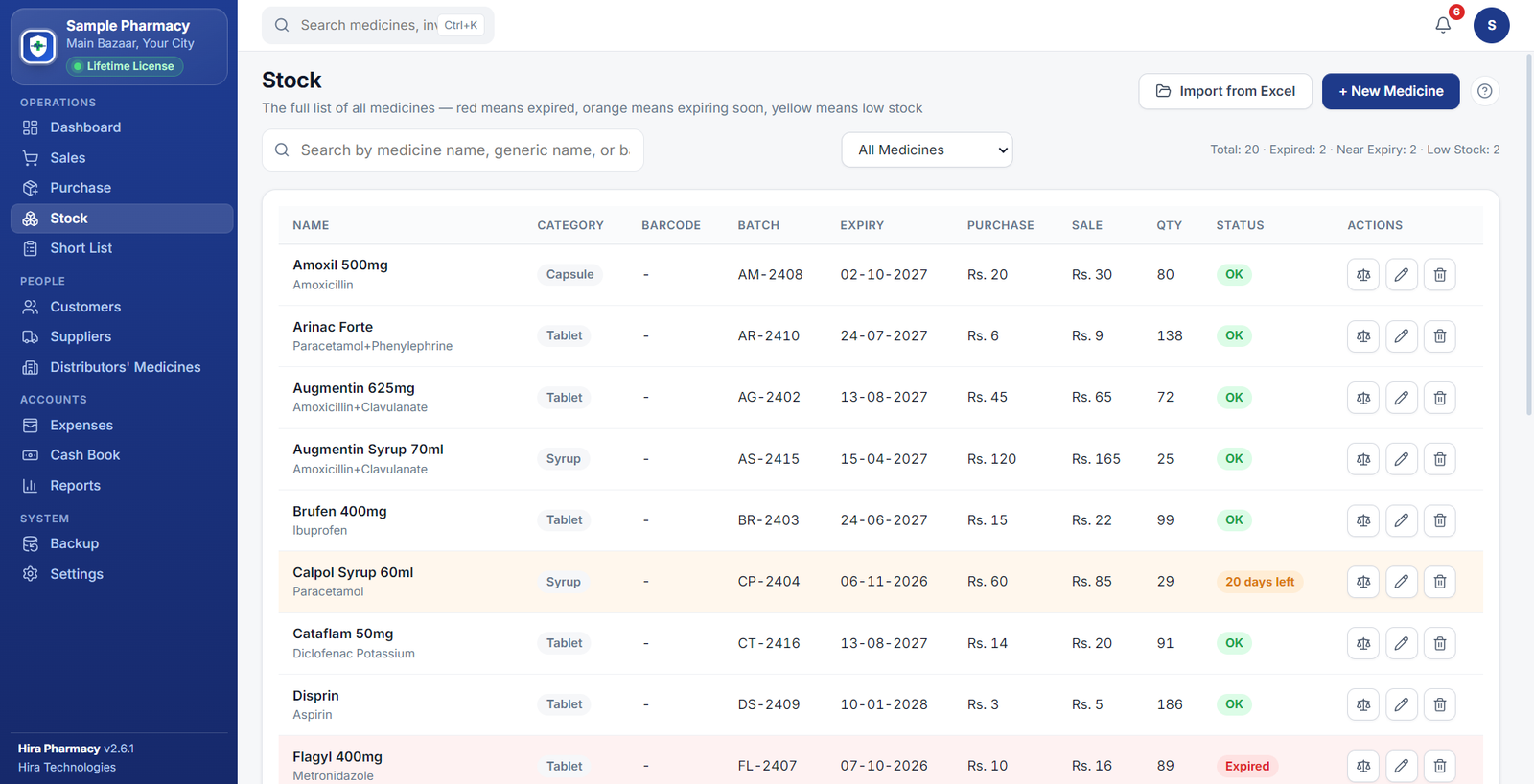
Task: Click the NAME column header
Action: coord(311,225)
